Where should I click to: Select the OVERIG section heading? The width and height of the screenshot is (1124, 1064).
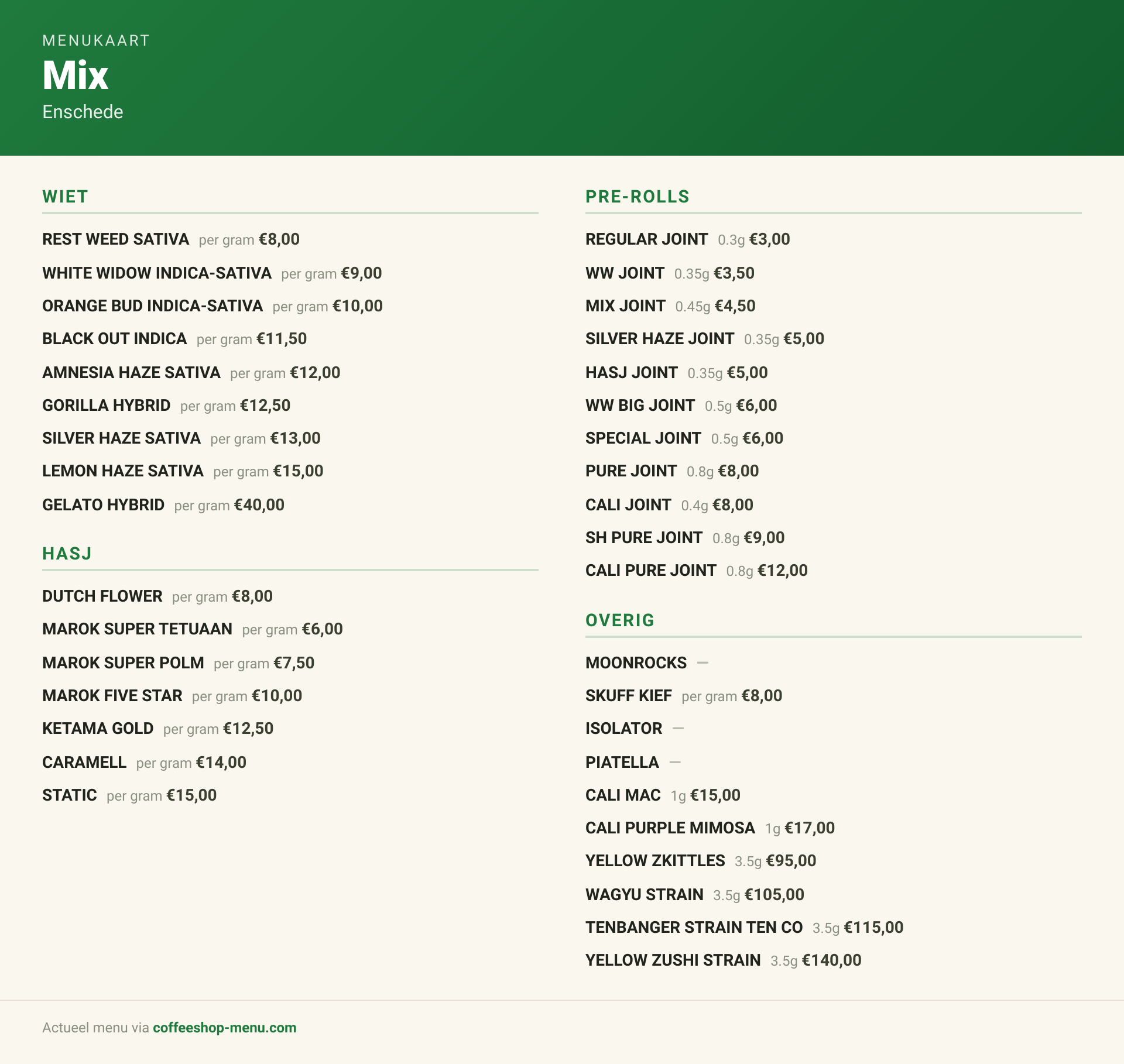coord(620,620)
